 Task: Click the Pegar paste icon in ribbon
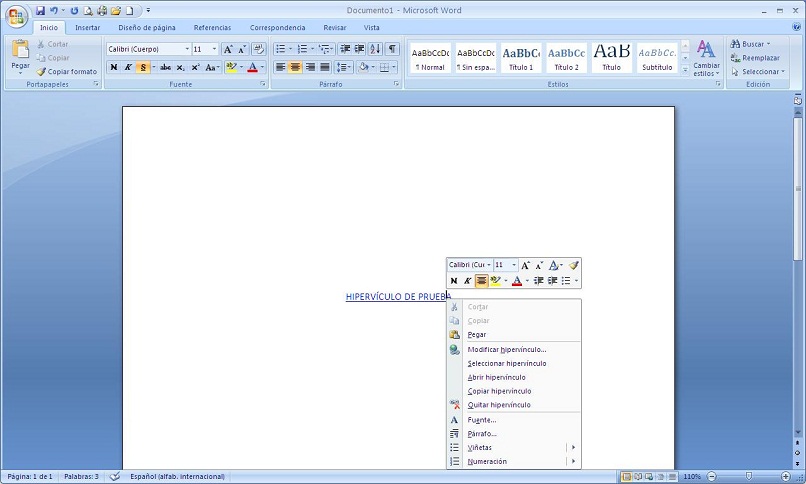[x=21, y=49]
